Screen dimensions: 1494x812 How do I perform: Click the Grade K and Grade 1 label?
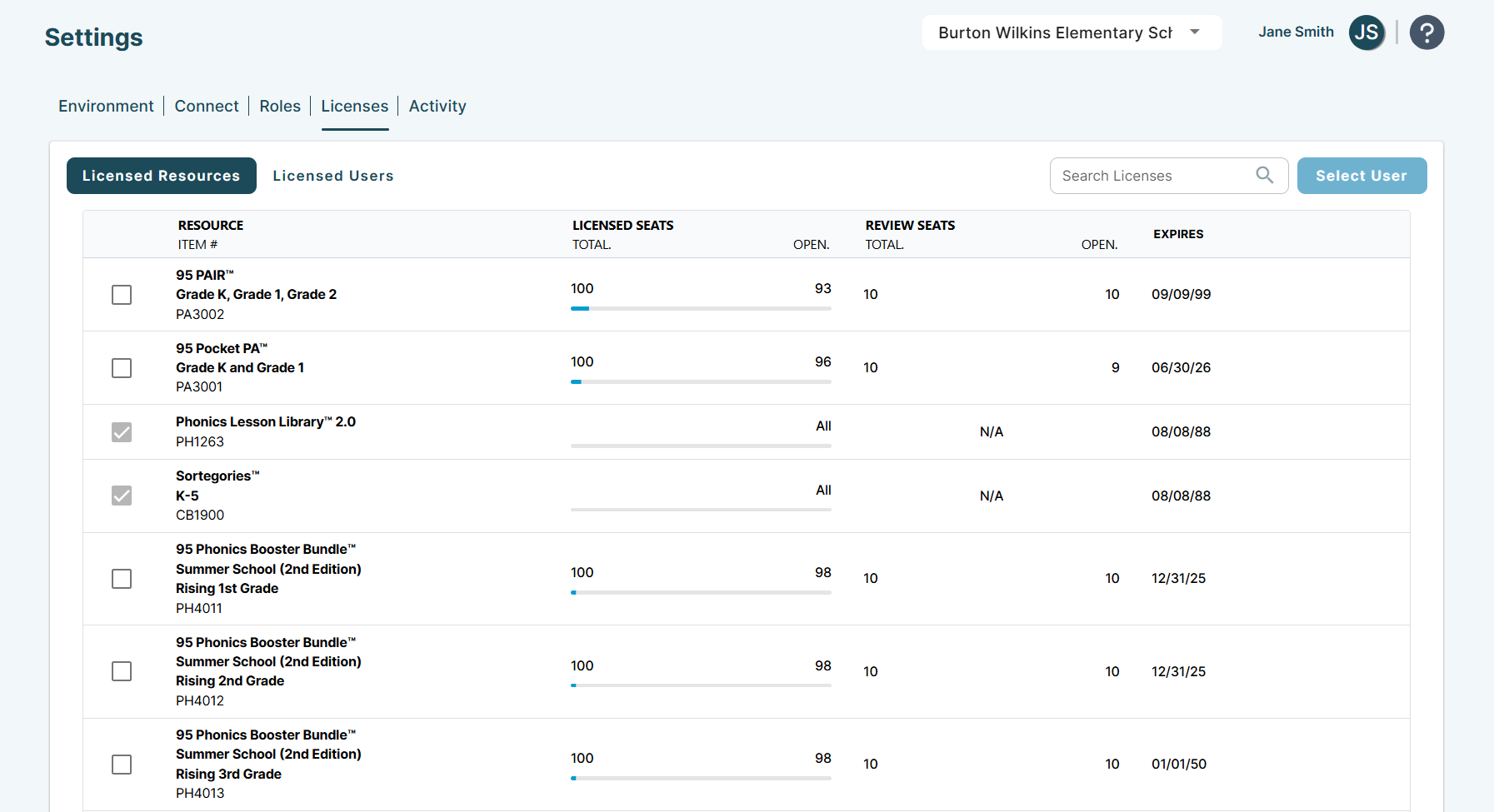[240, 367]
